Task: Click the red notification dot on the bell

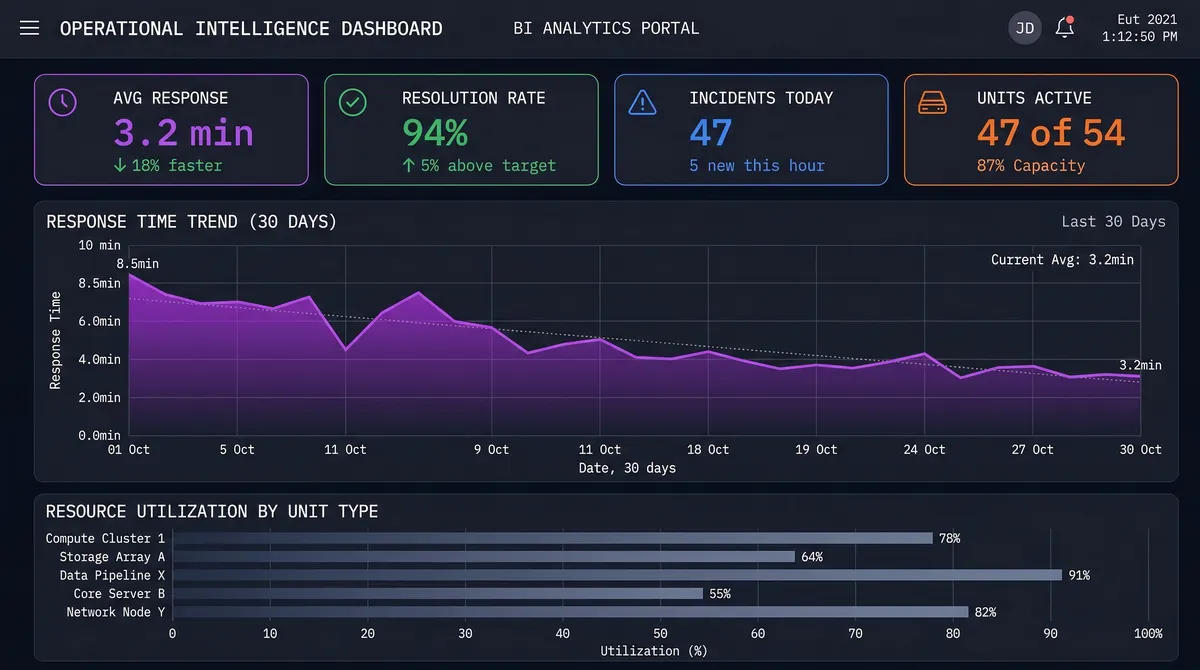Action: (x=1073, y=18)
